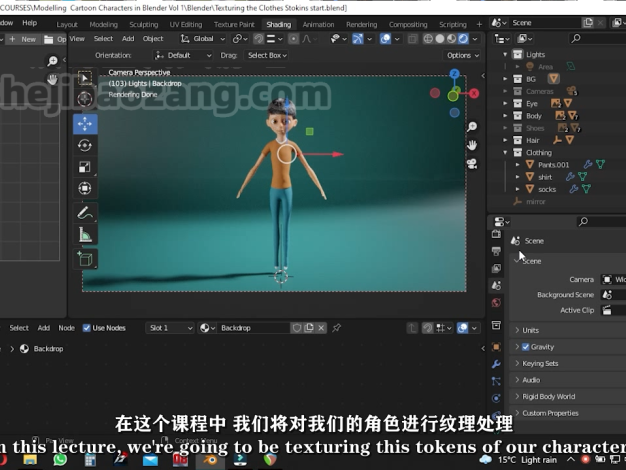Select the Cursor tool in toolbar
The image size is (626, 470).
(x=85, y=99)
